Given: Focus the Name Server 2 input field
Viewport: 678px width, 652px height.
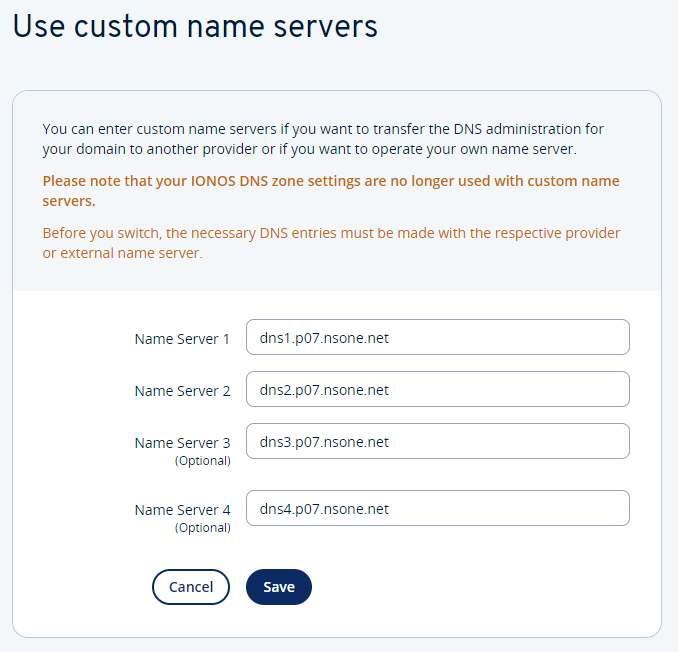Looking at the screenshot, I should (x=438, y=389).
